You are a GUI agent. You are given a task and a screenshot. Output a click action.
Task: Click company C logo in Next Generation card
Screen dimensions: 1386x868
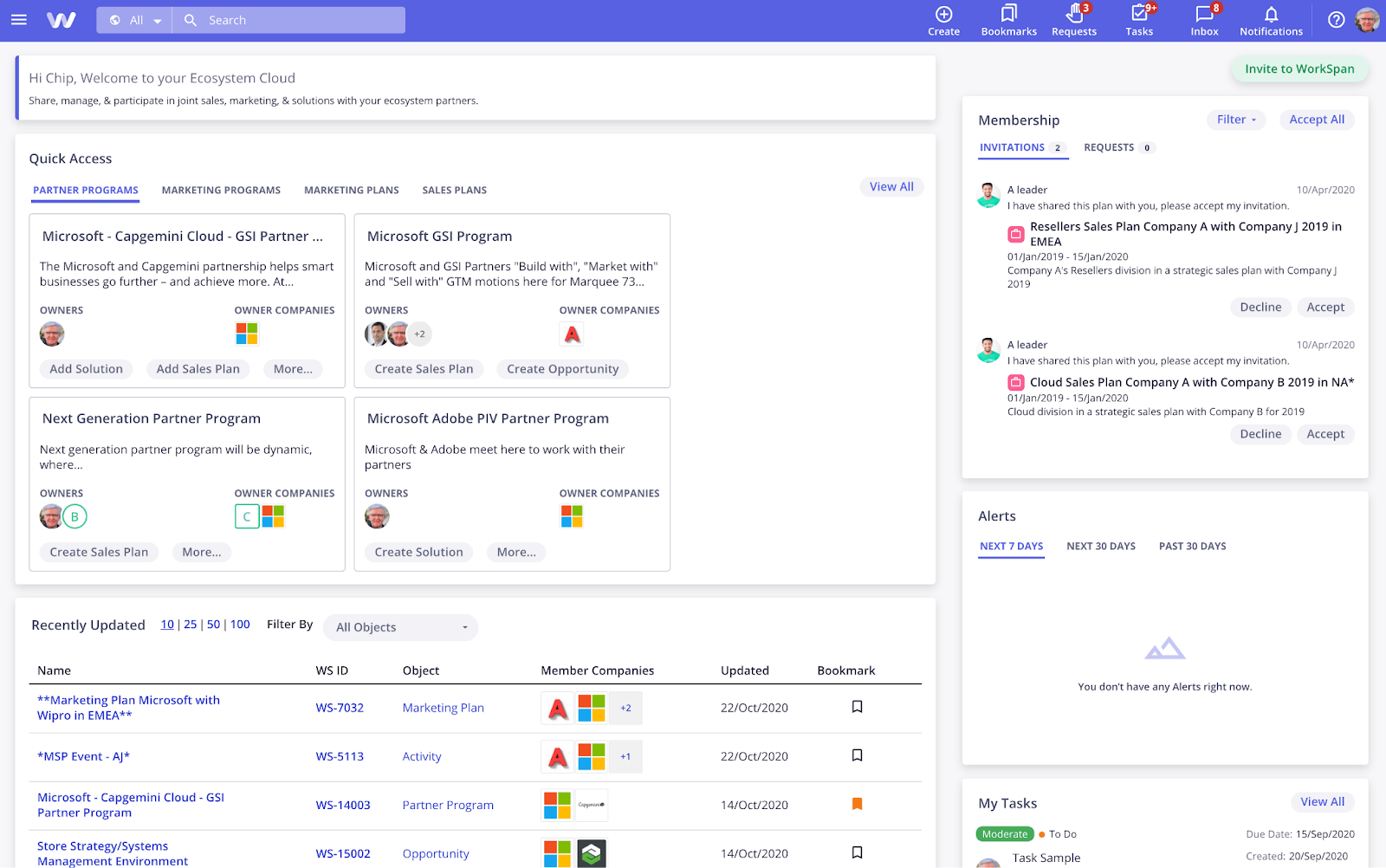tap(247, 516)
